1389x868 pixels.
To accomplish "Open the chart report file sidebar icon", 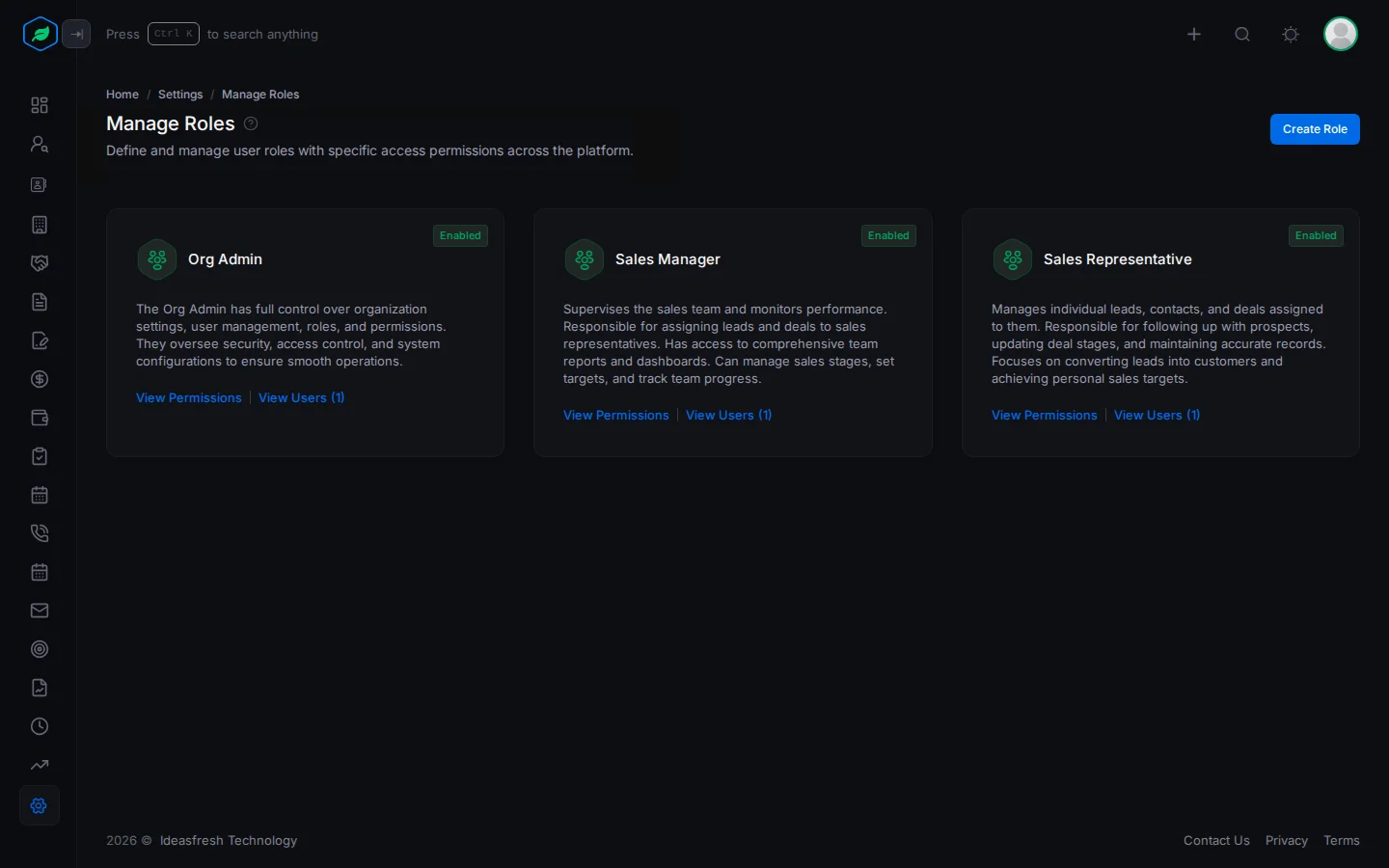I will [x=40, y=688].
